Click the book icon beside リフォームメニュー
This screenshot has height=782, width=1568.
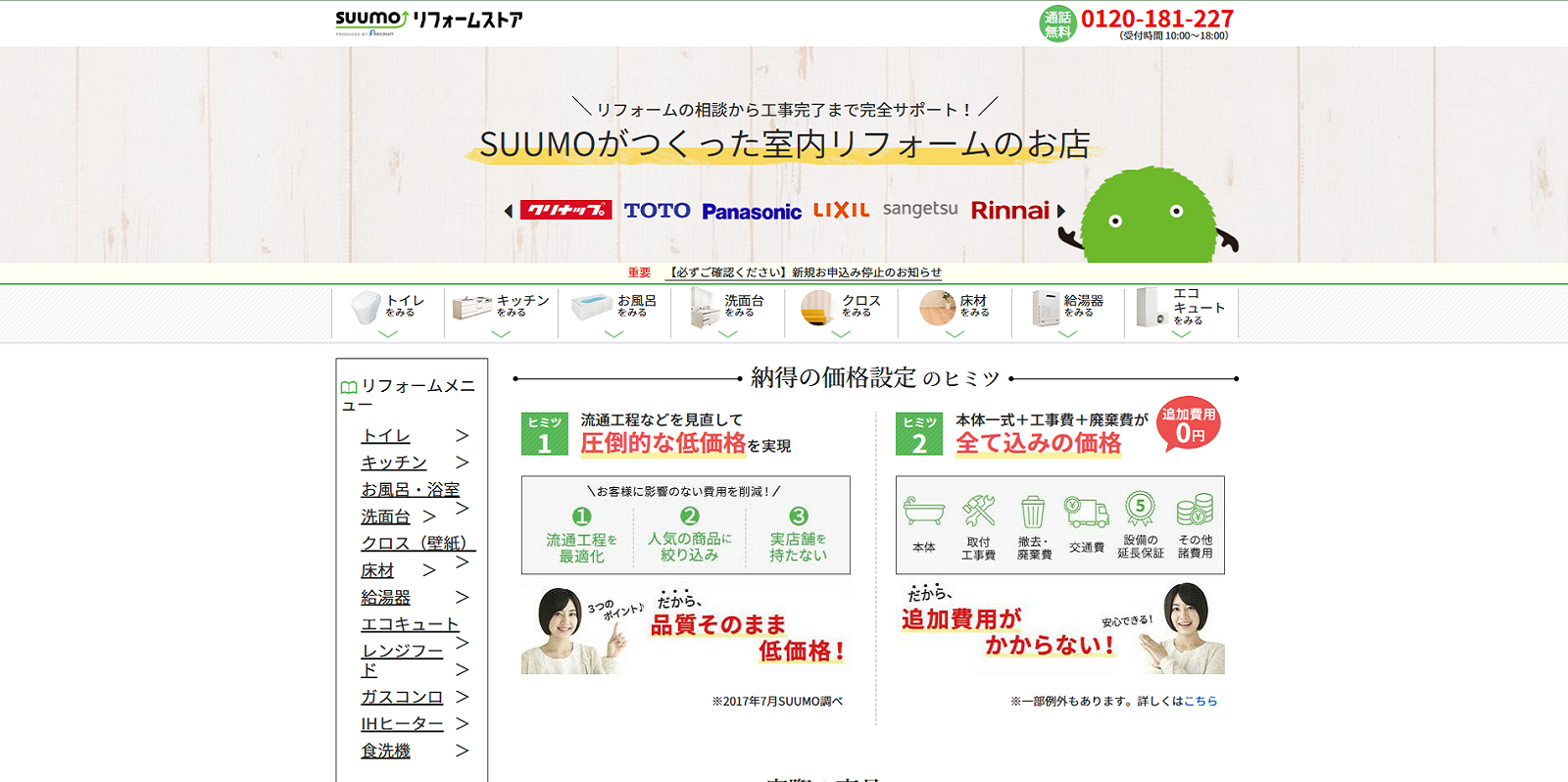pyautogui.click(x=348, y=387)
